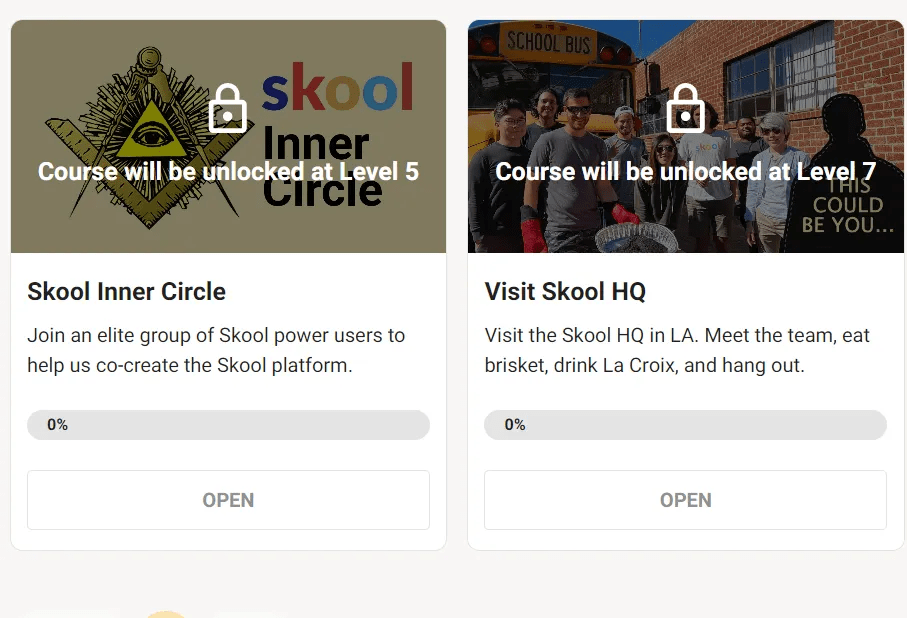Click the 0% label under Visit Skool HQ
The height and width of the screenshot is (618, 907).
tap(515, 425)
